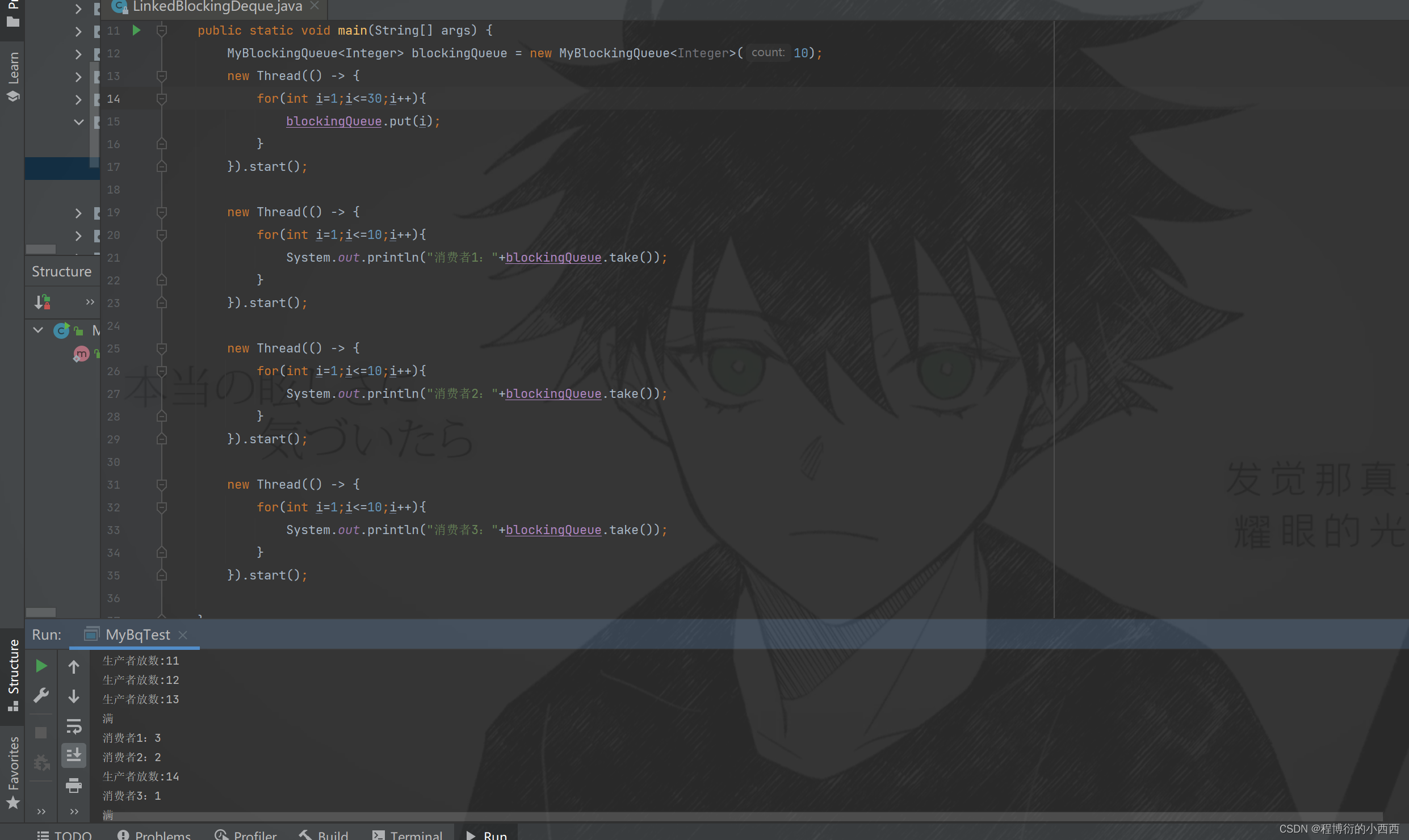This screenshot has width=1409, height=840.
Task: Collapse the expanded class node in Structure tree
Action: pos(38,330)
